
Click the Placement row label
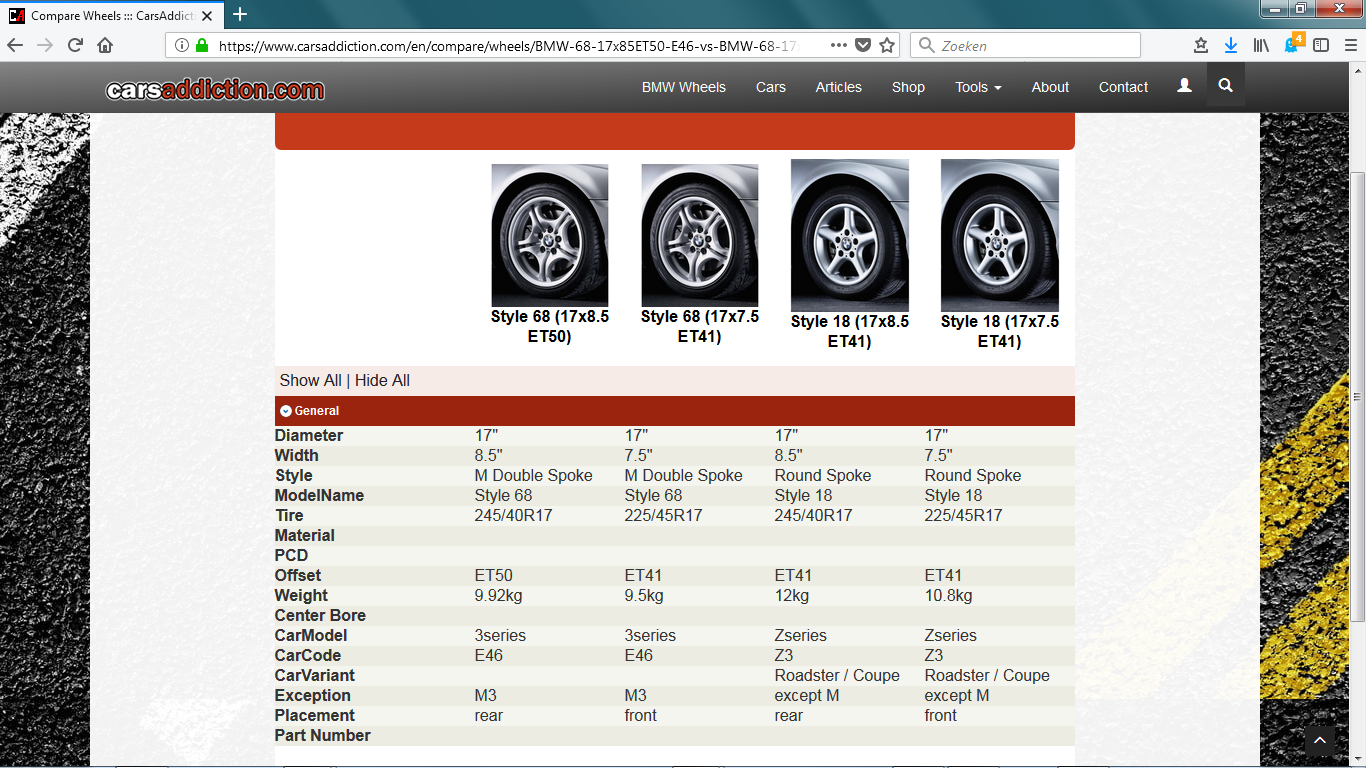coord(315,715)
